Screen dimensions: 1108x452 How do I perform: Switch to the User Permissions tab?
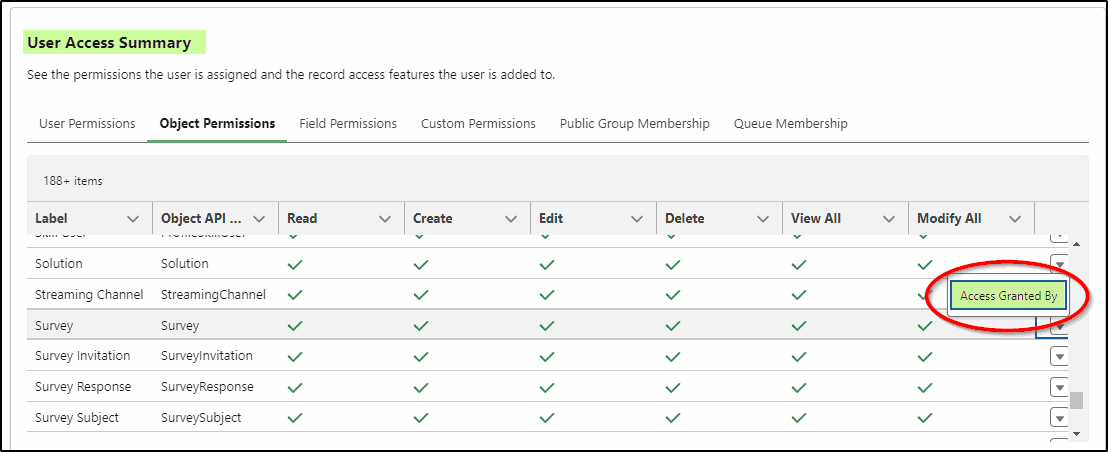point(87,124)
